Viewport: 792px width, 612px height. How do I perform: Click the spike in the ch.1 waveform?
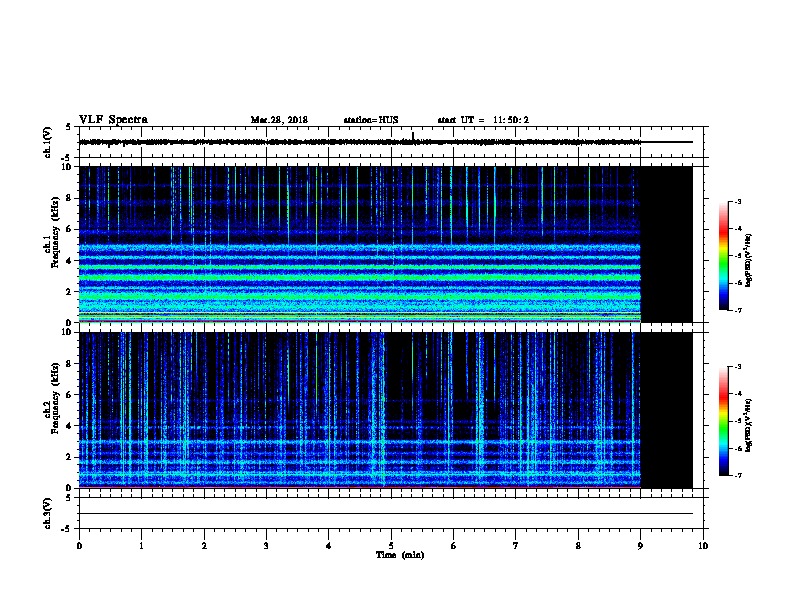tap(413, 135)
